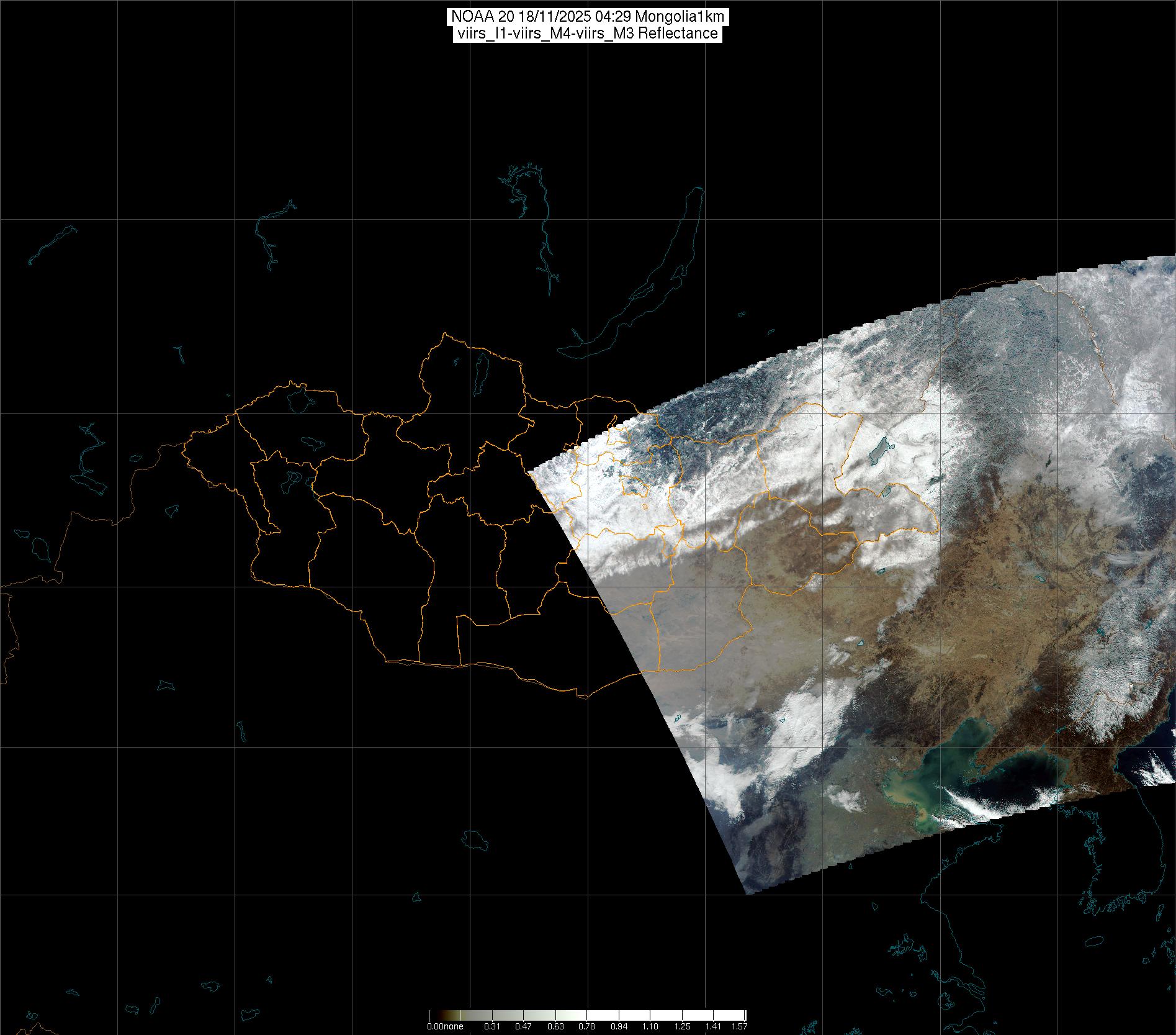Screen dimensions: 1176x1035
Task: Select the 1.57 maximum colorbar label
Action: tap(738, 1026)
